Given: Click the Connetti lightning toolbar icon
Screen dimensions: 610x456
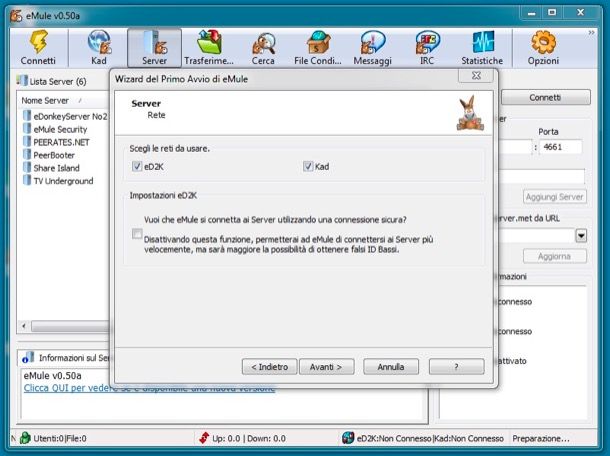Looking at the screenshot, I should click(39, 42).
